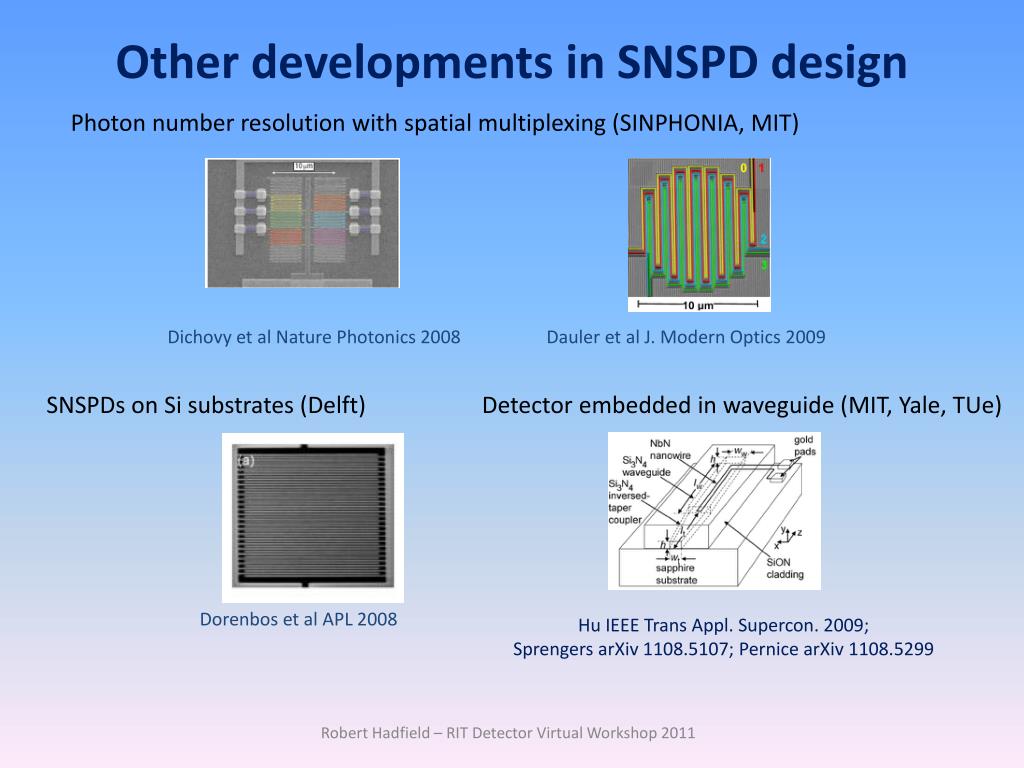Open the Dichovy SEM image of multiplexed detector
1024x768 pixels.
(302, 223)
